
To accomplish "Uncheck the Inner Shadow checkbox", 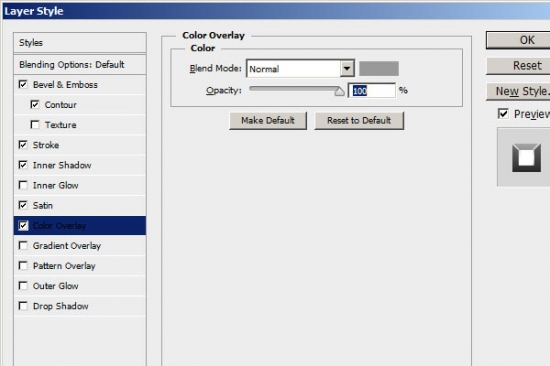I will click(x=23, y=165).
